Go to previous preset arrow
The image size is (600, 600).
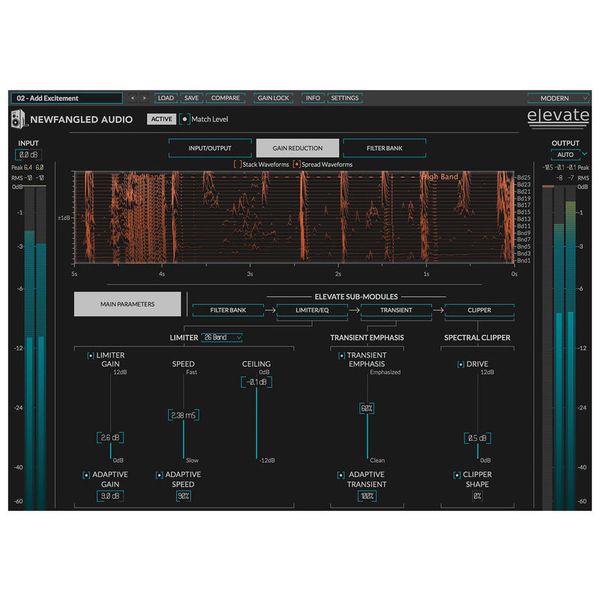point(132,98)
